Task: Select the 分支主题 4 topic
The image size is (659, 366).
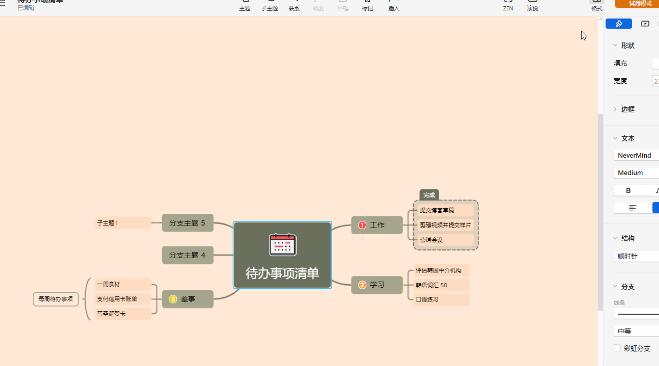Action: 187,255
